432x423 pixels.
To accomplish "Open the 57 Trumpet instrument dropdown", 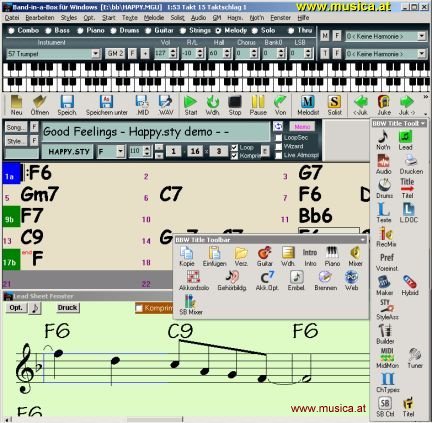I will pos(96,54).
